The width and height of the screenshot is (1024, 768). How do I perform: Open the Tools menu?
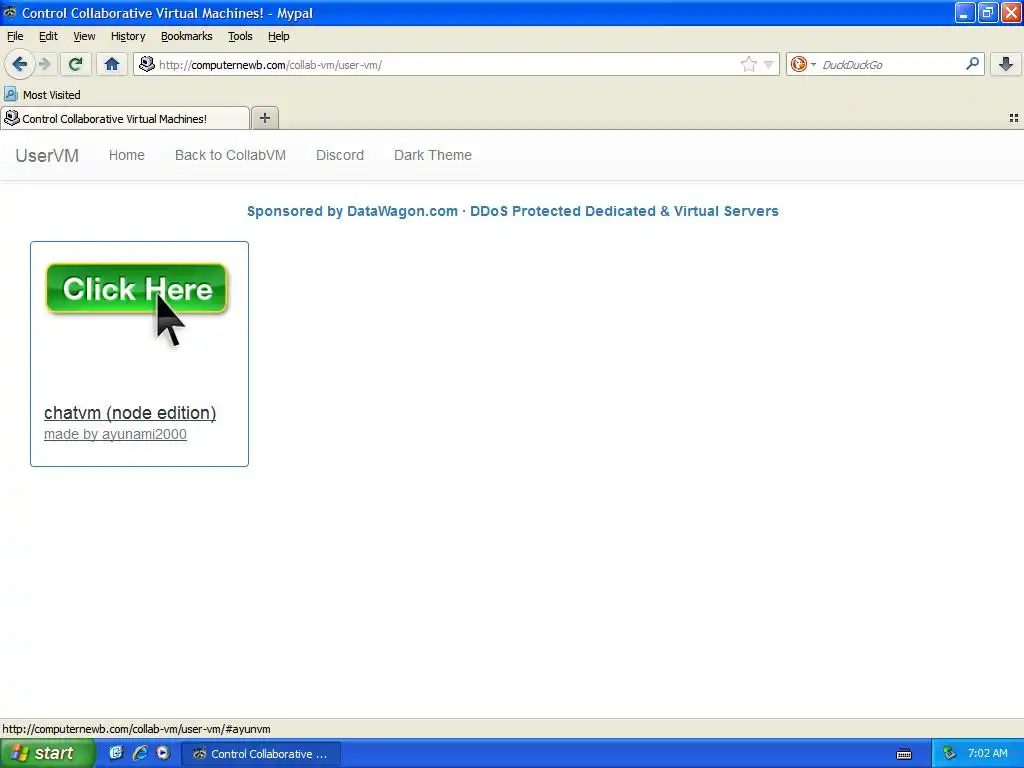coord(240,36)
